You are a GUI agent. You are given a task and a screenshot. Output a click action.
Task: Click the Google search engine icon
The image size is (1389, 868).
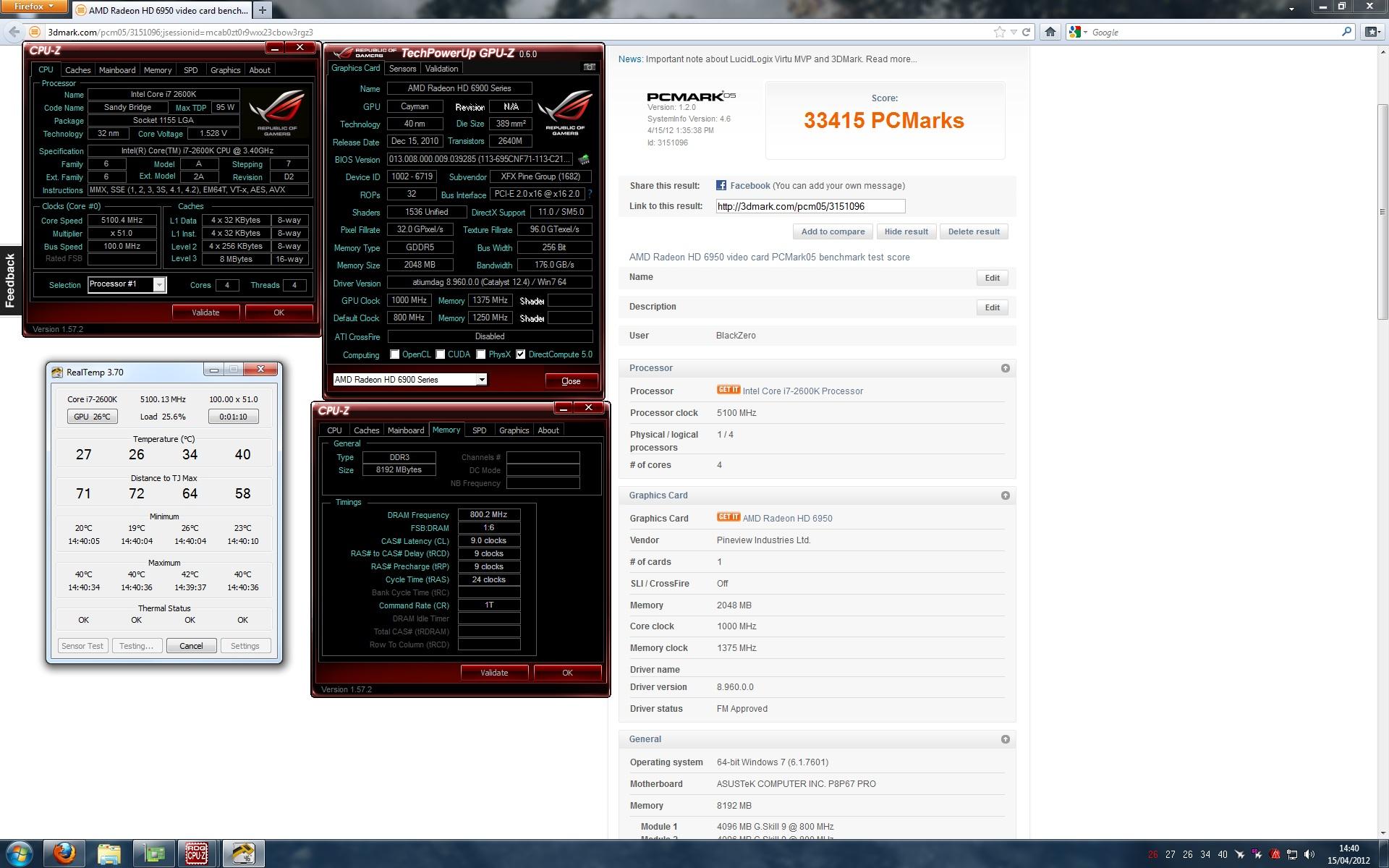1075,32
